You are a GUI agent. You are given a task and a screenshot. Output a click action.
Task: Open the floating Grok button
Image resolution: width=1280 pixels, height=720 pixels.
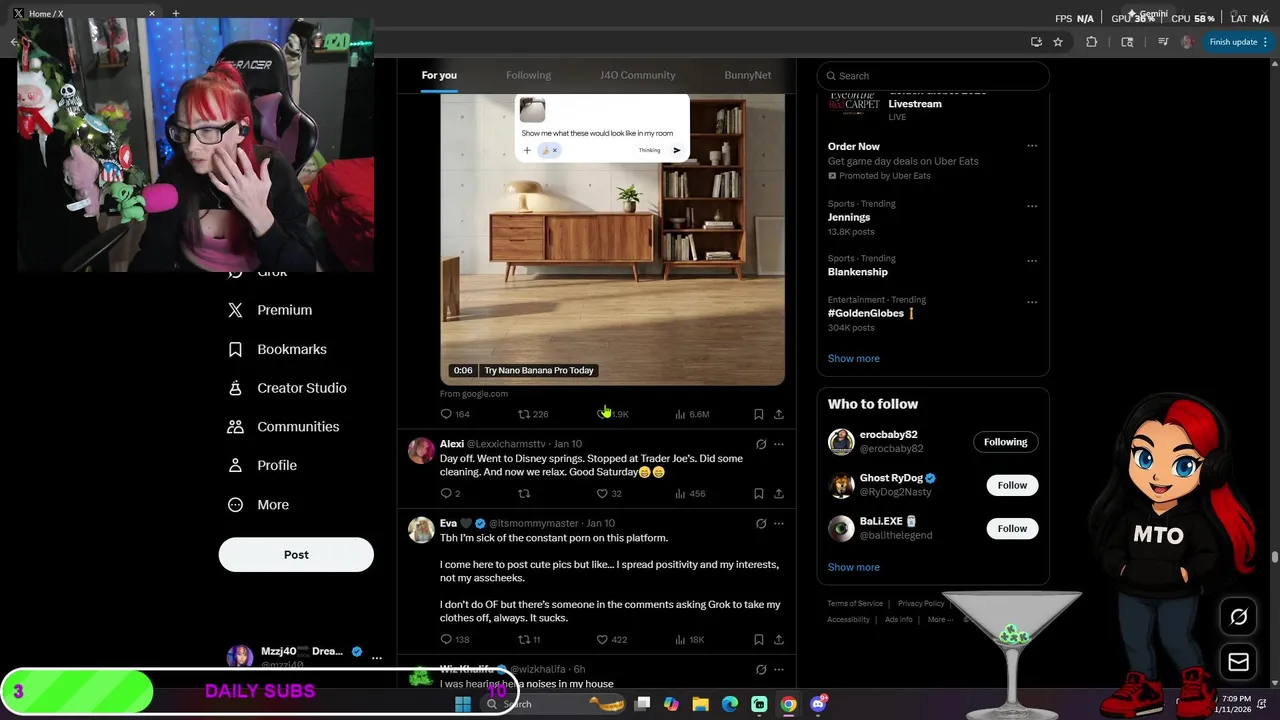1238,617
